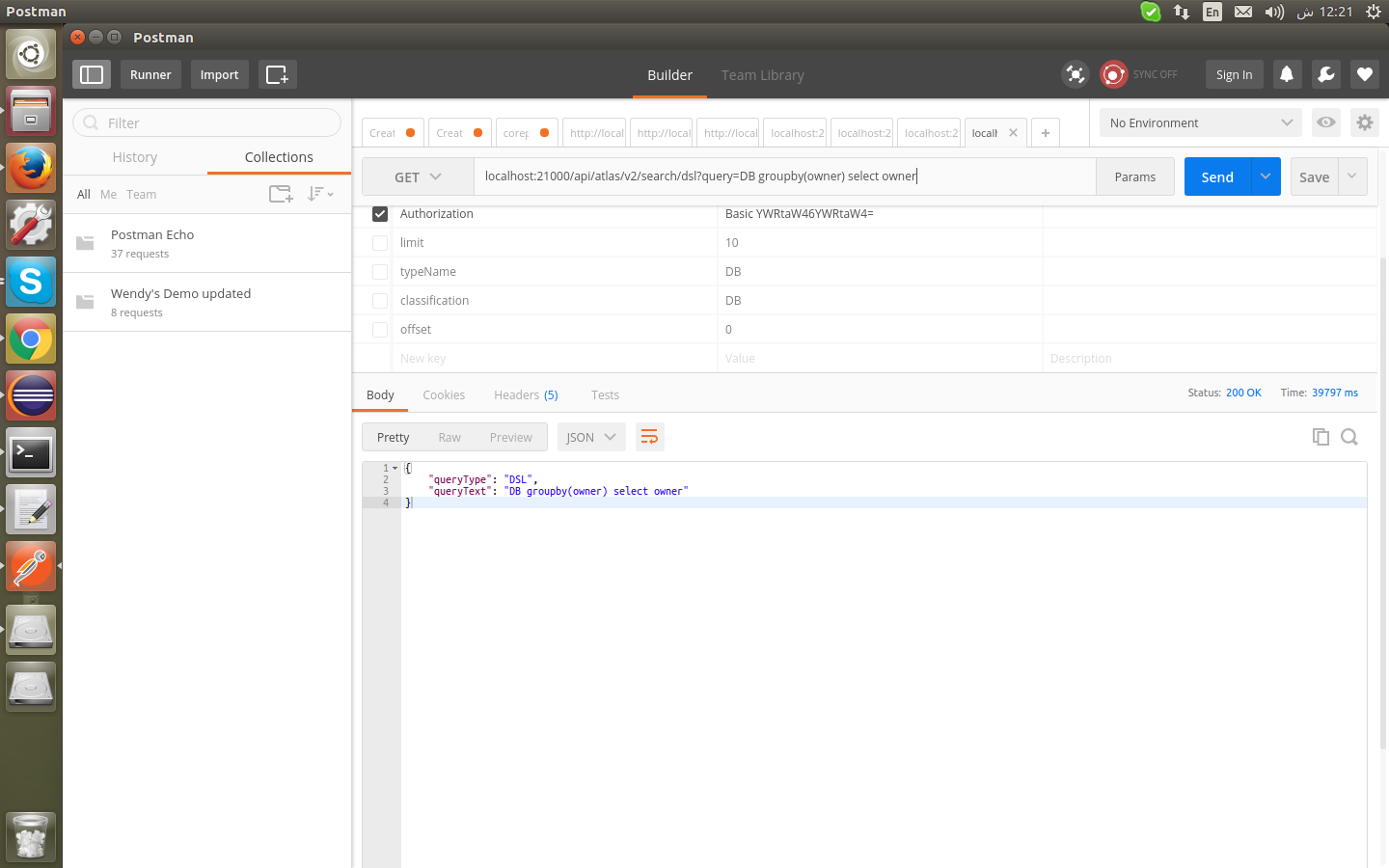Uncheck the Authorization parameter

point(380,213)
